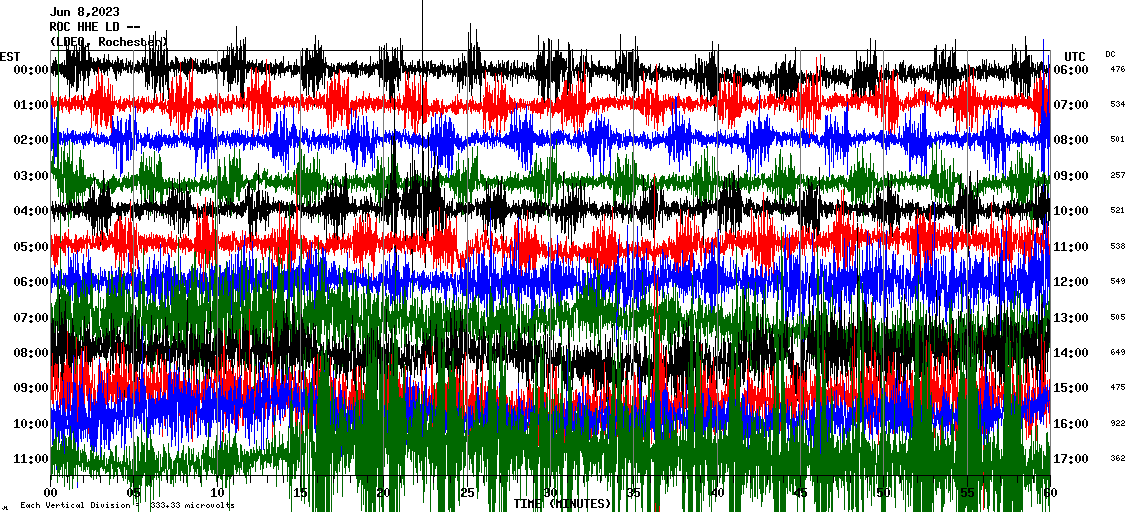Screen dimensions: 1130x519
Task: Click the 10 minute axis tick label
Action: point(218,493)
